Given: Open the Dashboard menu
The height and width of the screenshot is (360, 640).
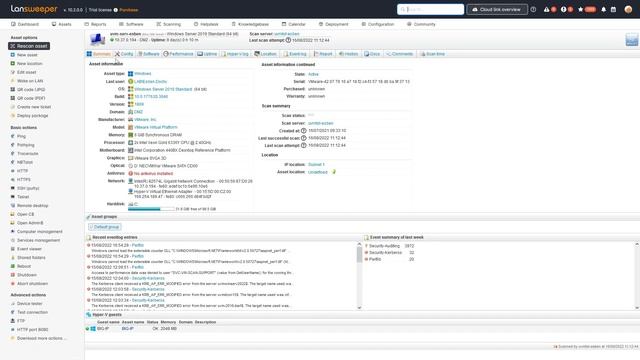Looking at the screenshot, I should tap(25, 24).
